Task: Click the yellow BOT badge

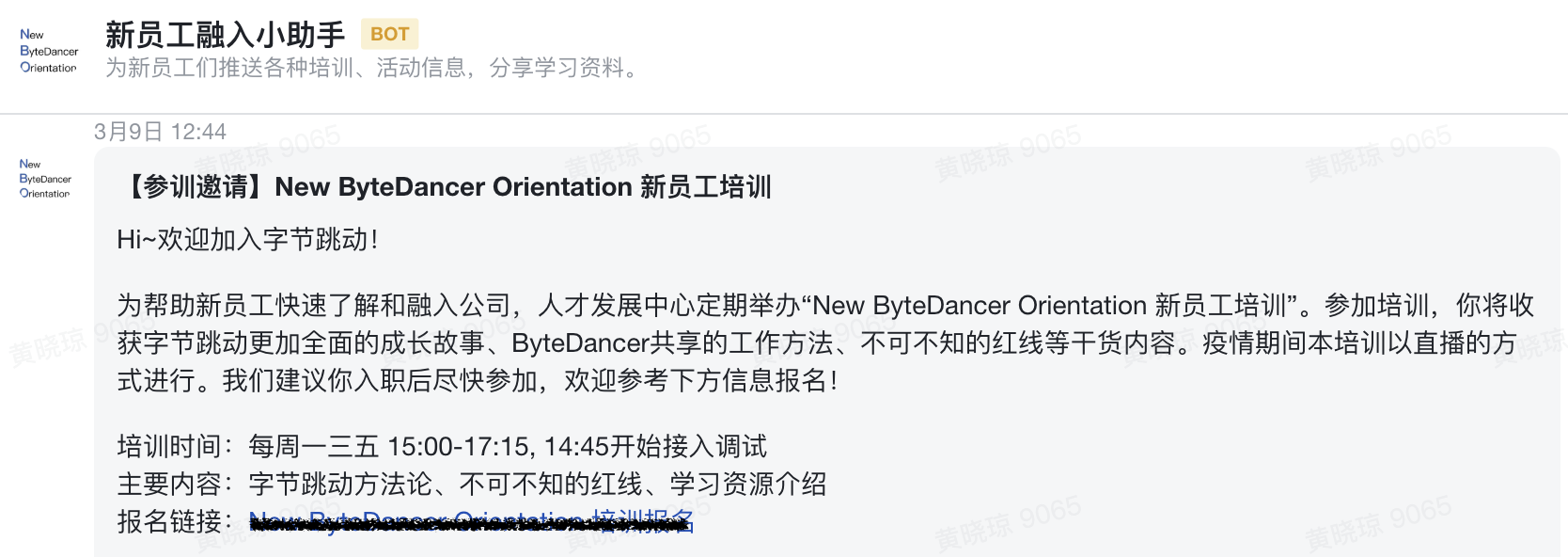Action: (x=389, y=35)
